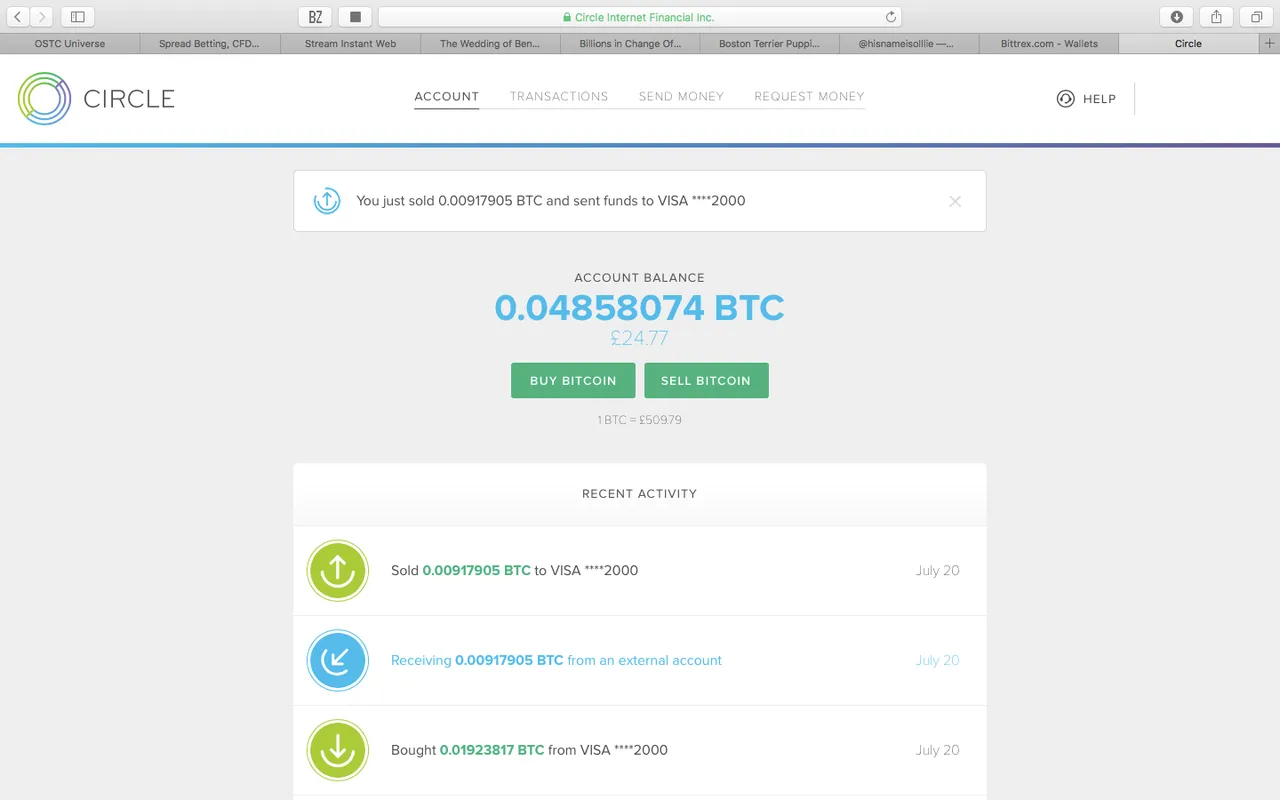Click the Circle logo

[96, 98]
